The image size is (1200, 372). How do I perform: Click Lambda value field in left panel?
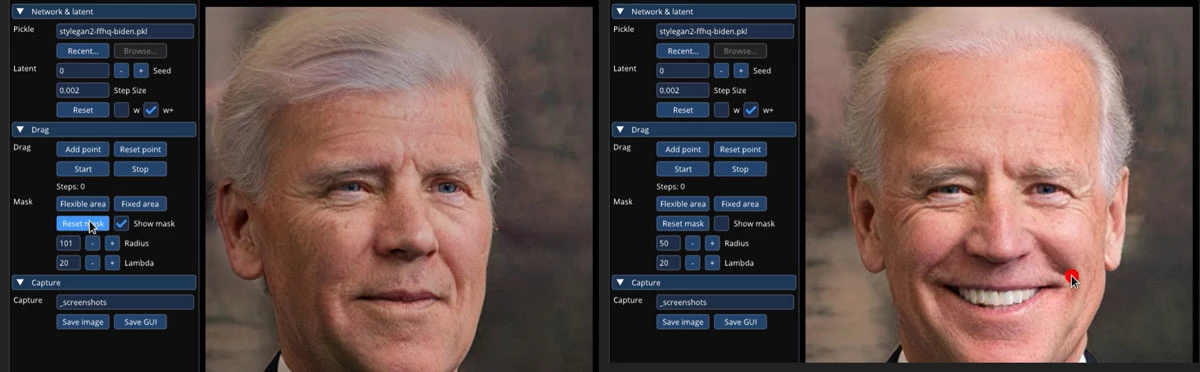coord(69,263)
